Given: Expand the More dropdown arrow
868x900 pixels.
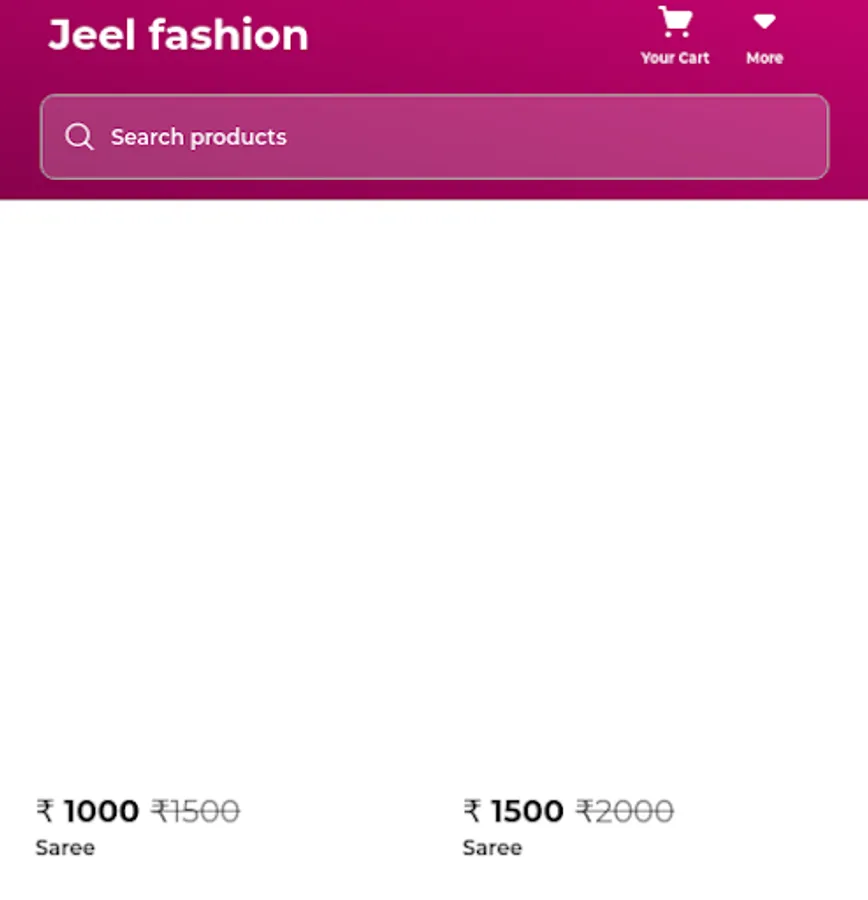Looking at the screenshot, I should pyautogui.click(x=764, y=22).
